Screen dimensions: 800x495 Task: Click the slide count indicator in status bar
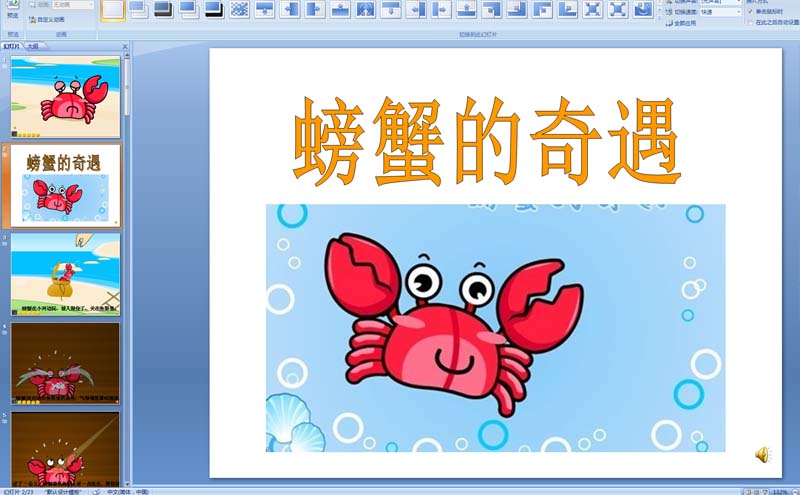(18, 492)
